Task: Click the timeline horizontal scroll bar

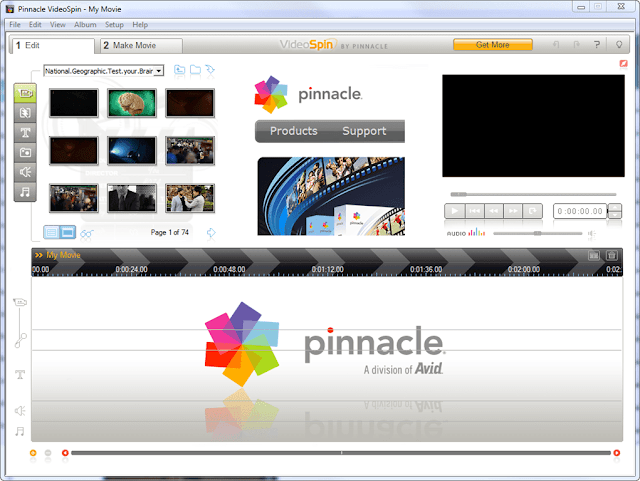Action: coord(341,453)
